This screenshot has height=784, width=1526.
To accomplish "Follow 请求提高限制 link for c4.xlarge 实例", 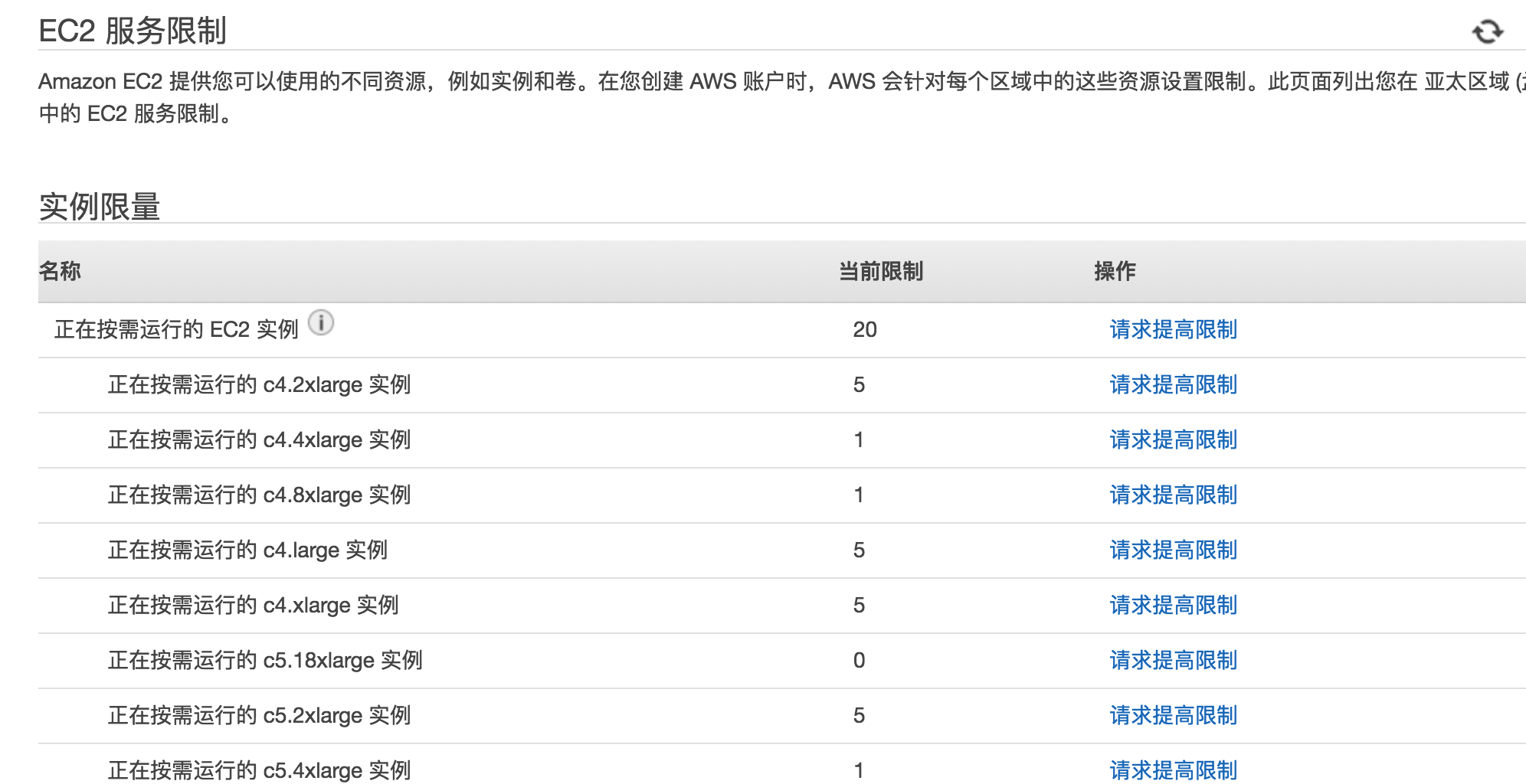I will (x=1174, y=605).
